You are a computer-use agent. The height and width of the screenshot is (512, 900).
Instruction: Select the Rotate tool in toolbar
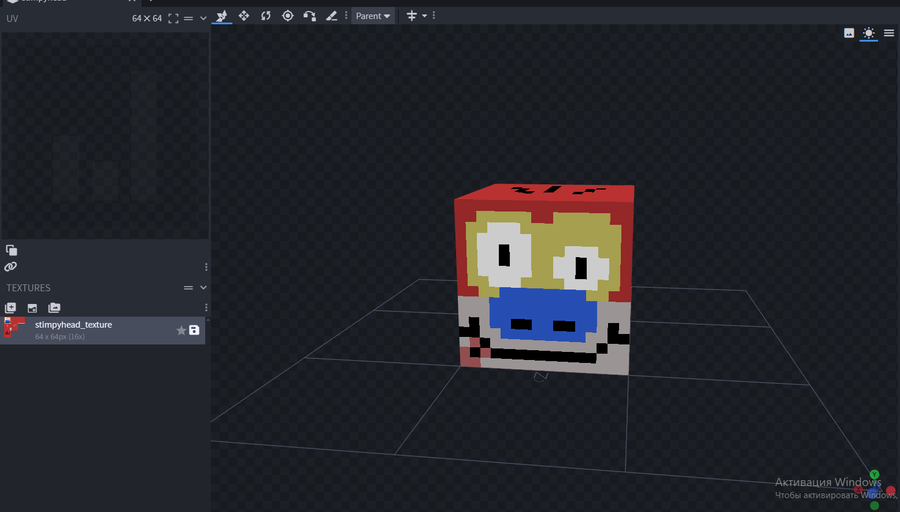click(266, 15)
